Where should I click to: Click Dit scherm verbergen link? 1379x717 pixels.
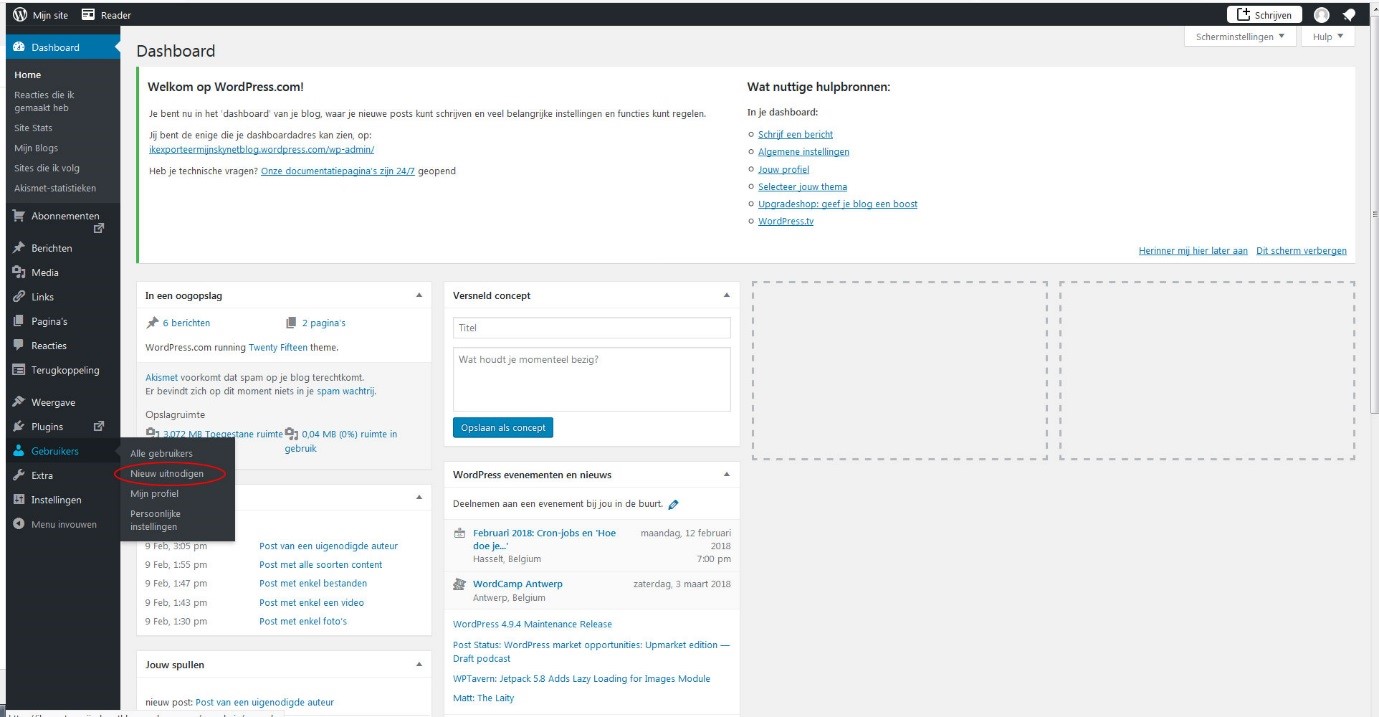coord(1301,251)
